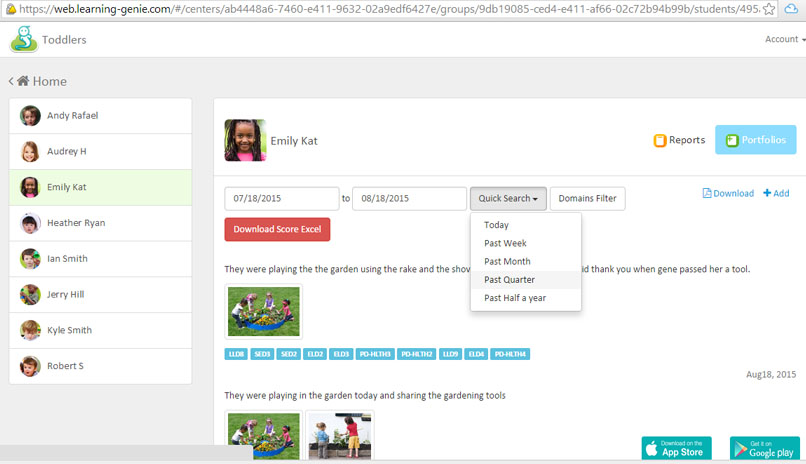Open the App Store download badge

[676, 448]
